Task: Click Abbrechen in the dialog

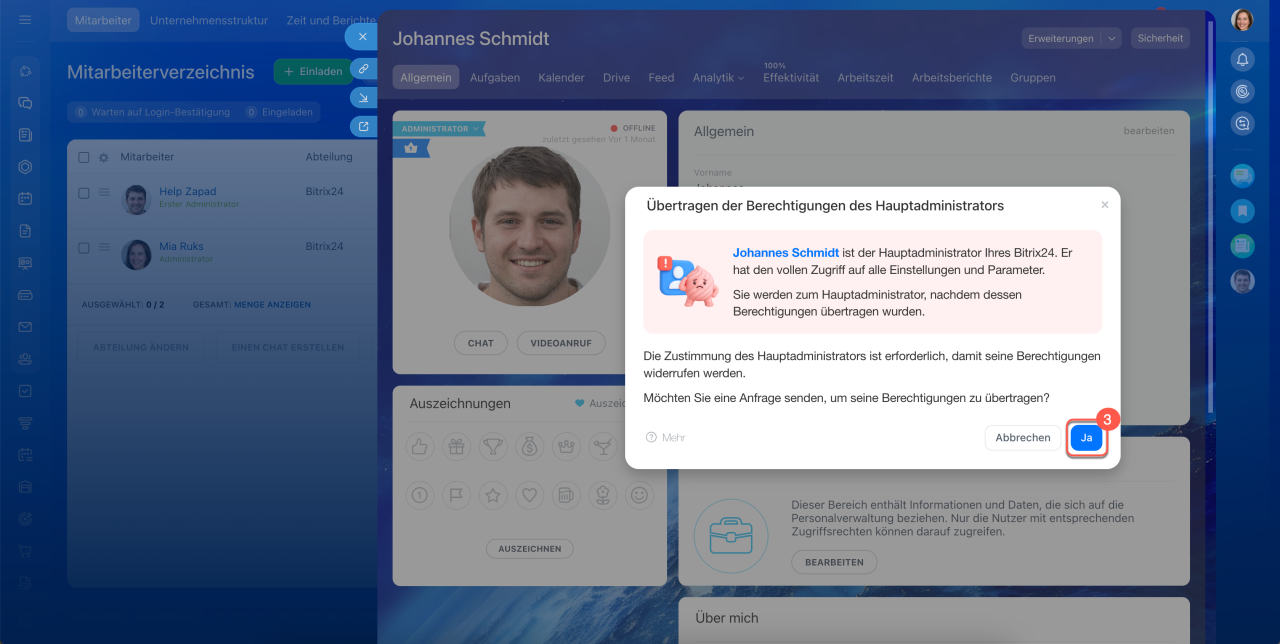Action: click(1023, 438)
